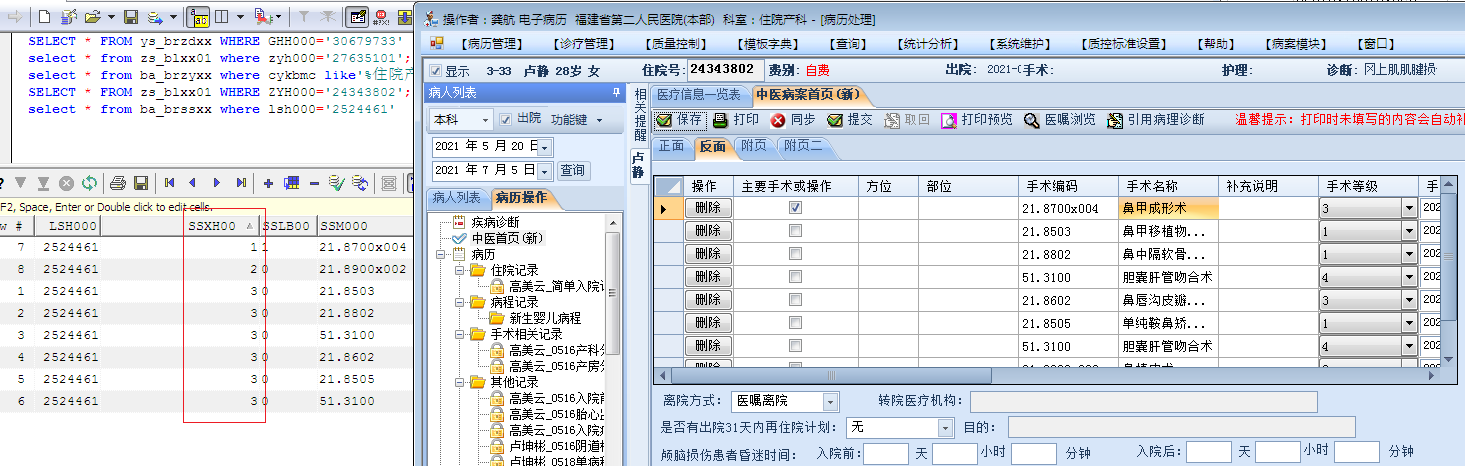Open the 统计分析 menu
This screenshot has width=1465, height=466.
pyautogui.click(x=927, y=44)
